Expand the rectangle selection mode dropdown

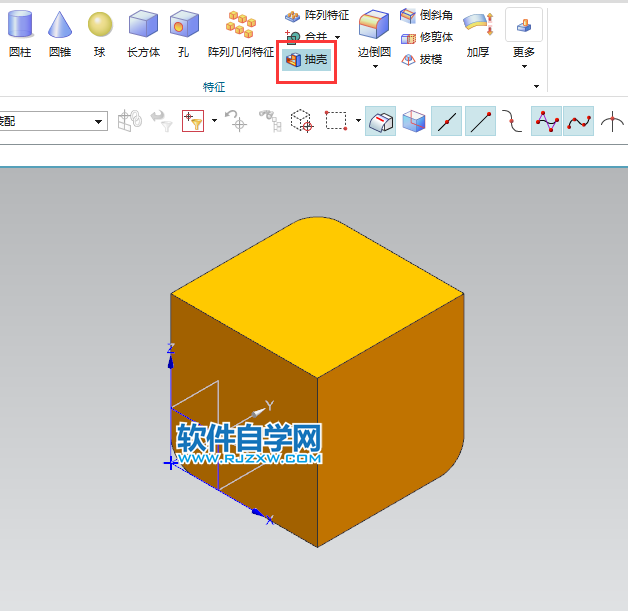(x=358, y=122)
